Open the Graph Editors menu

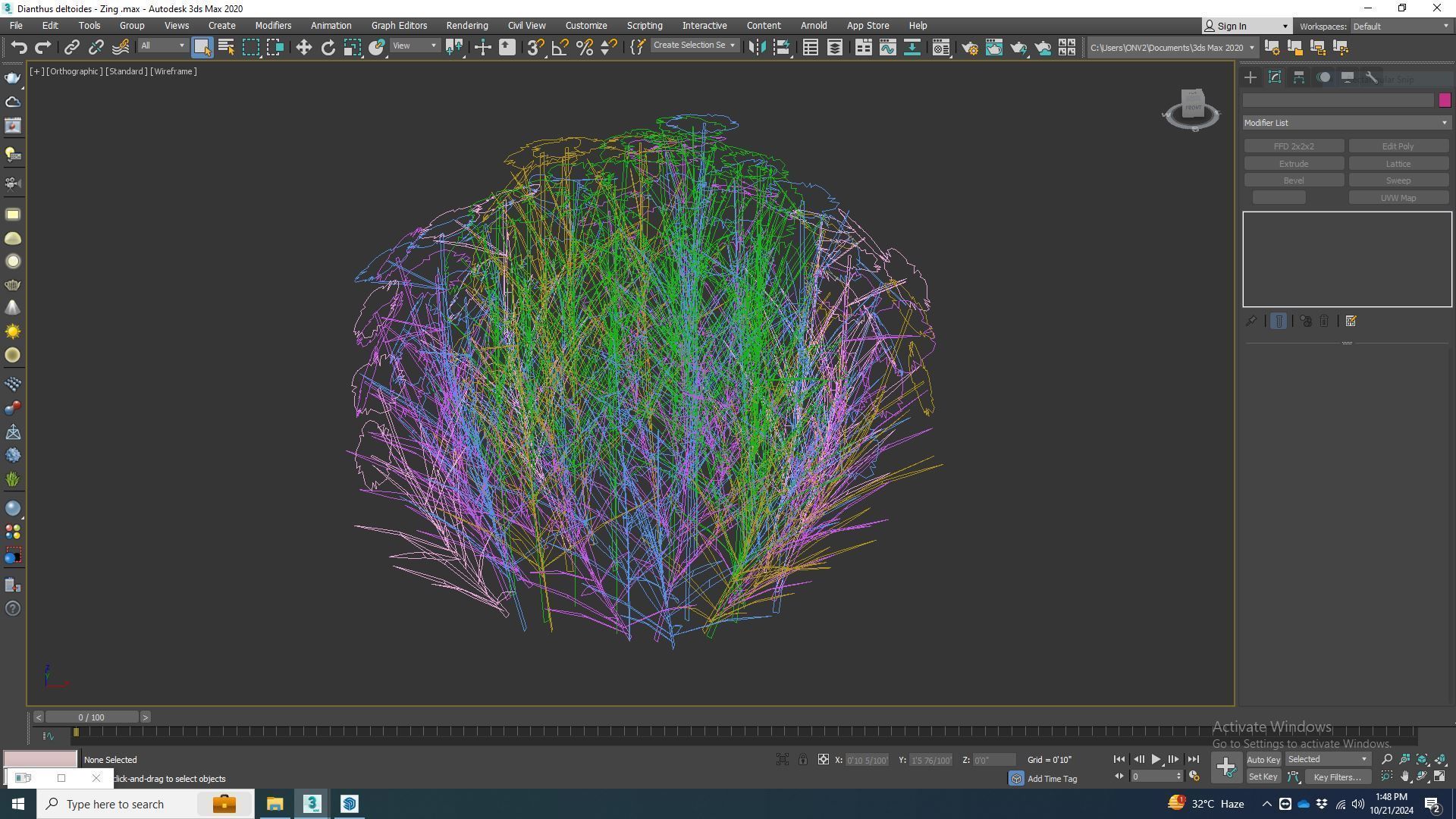[399, 26]
